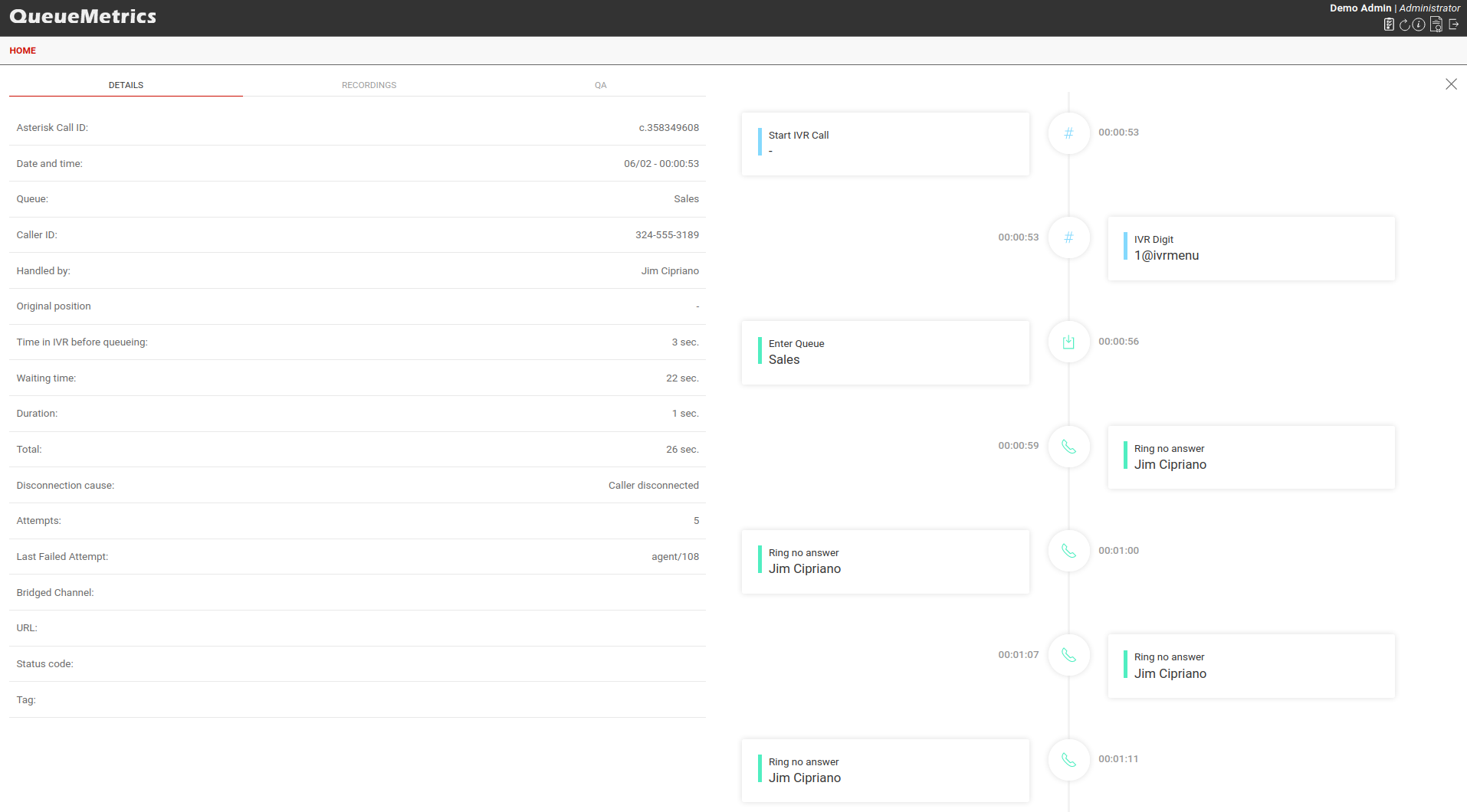Image resolution: width=1467 pixels, height=812 pixels.
Task: Switch to the RECORDINGS tab
Action: (369, 85)
